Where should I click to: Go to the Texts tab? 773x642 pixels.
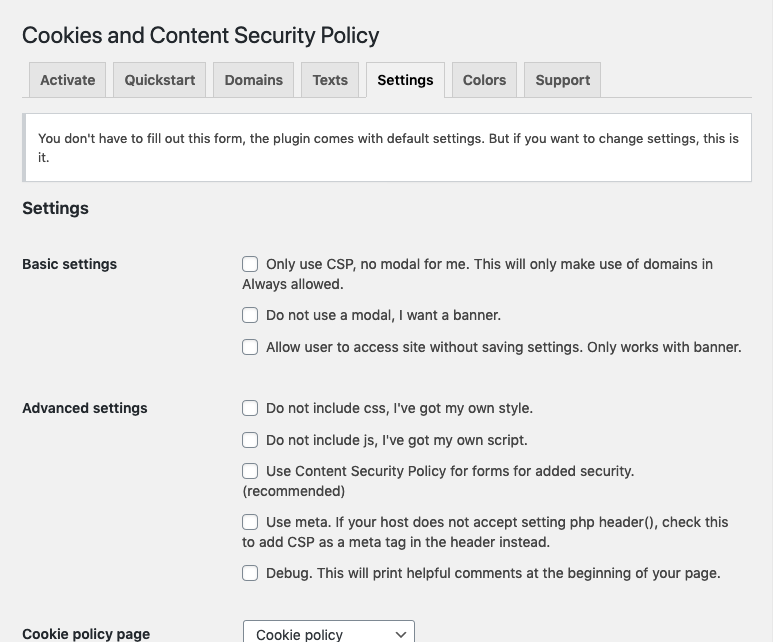tap(330, 80)
